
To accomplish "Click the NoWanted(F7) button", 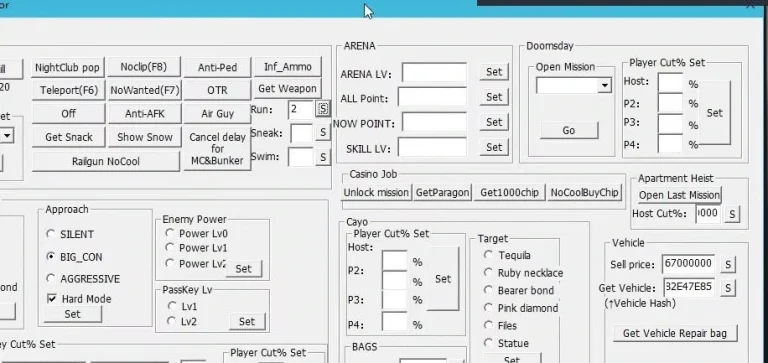I will tap(145, 90).
